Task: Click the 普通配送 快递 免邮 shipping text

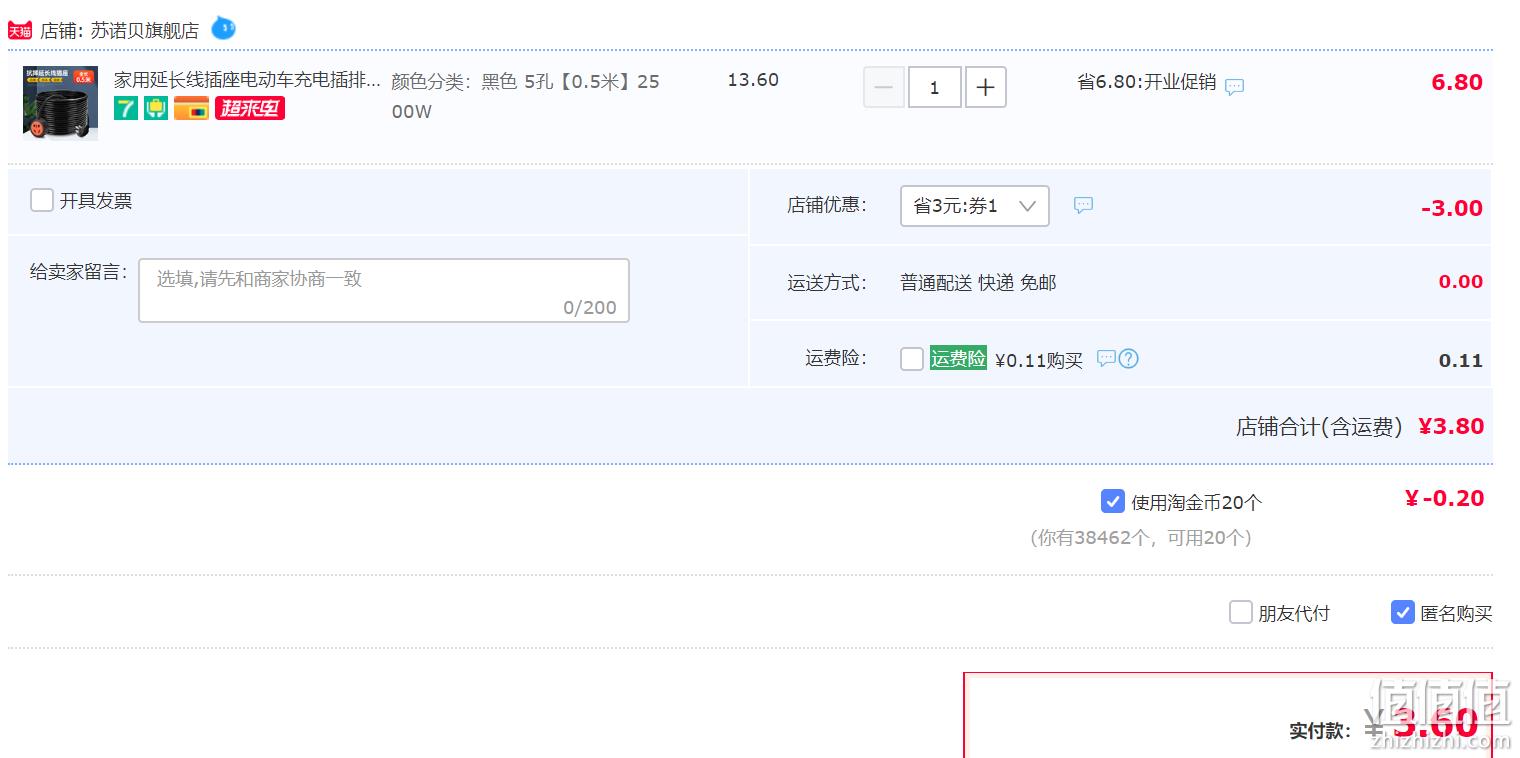Action: coord(978,283)
